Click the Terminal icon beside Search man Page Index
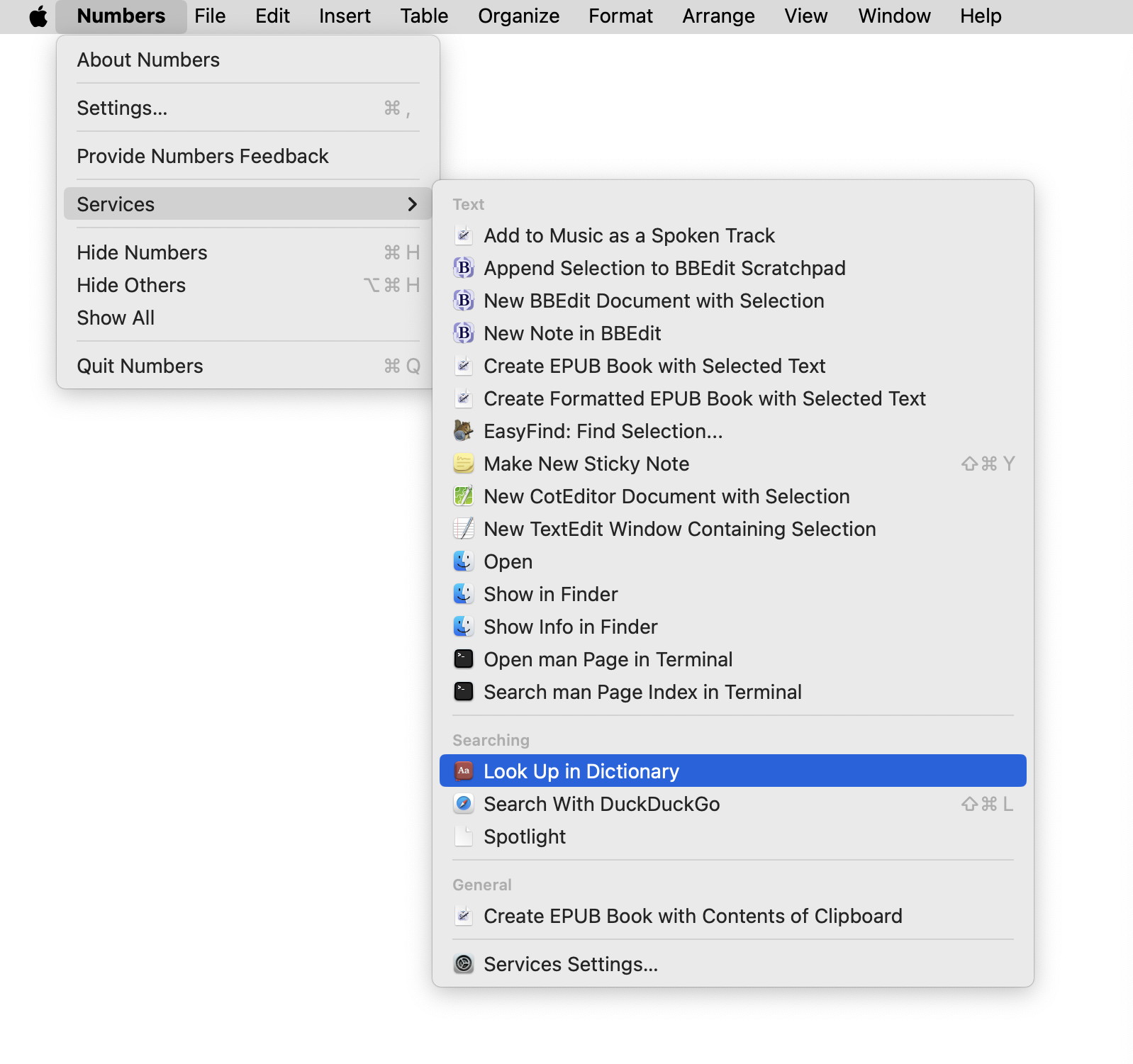 pos(464,692)
